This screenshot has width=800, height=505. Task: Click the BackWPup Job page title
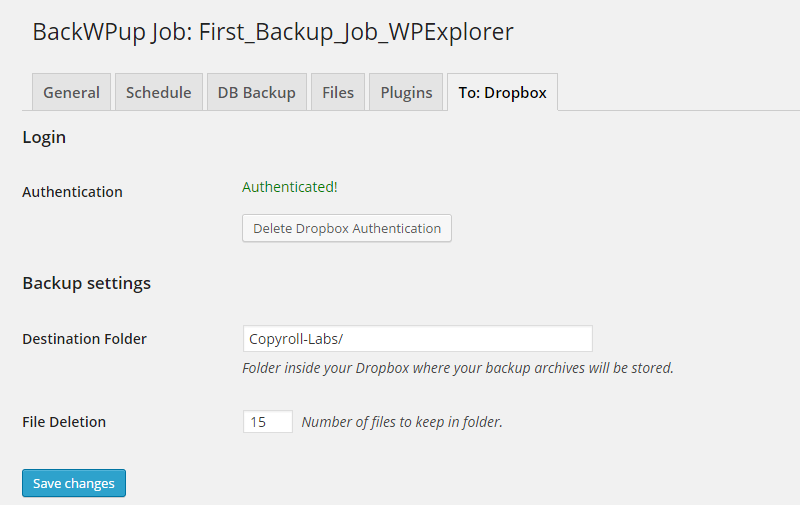(x=273, y=32)
